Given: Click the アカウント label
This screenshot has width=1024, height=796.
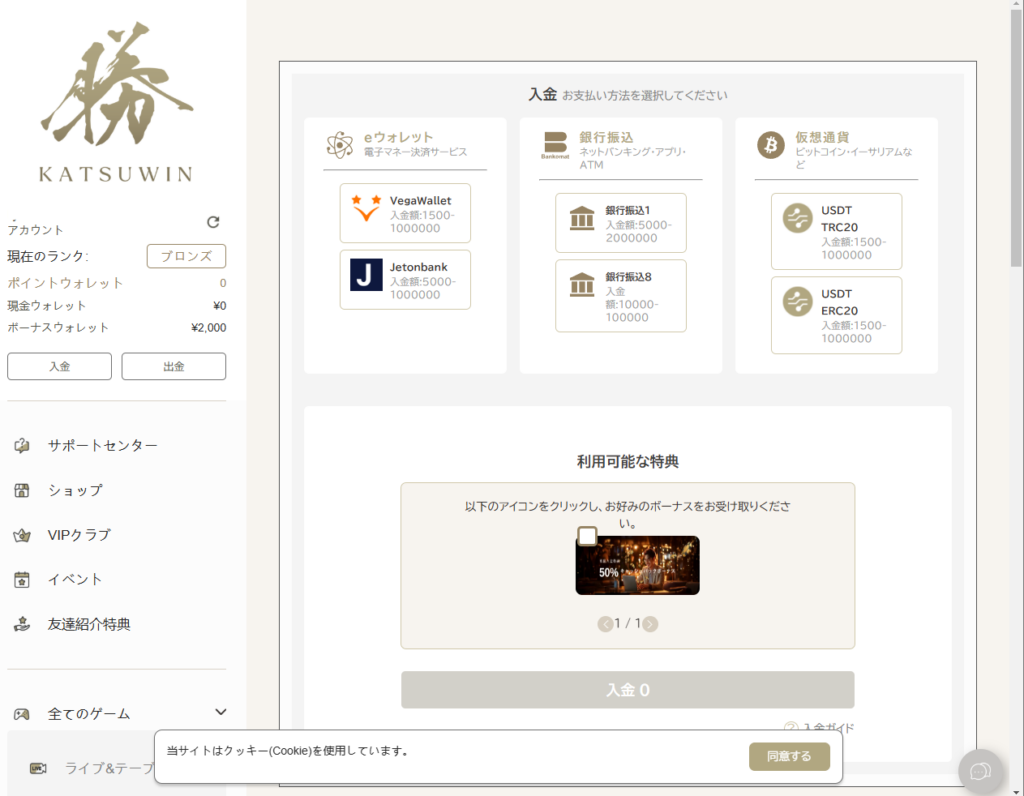Looking at the screenshot, I should click(x=35, y=230).
